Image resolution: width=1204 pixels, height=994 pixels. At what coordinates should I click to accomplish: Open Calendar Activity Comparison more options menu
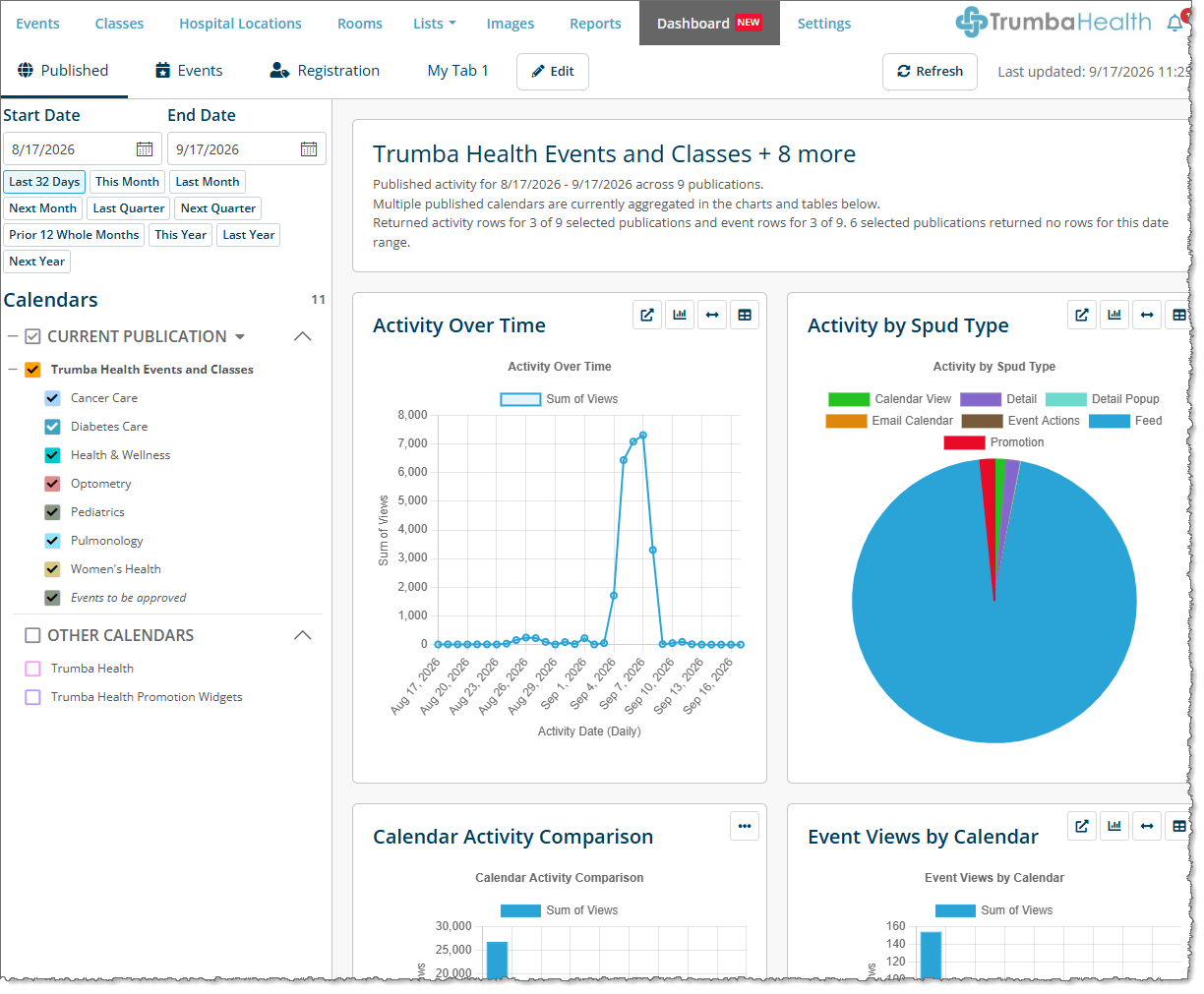pyautogui.click(x=745, y=826)
